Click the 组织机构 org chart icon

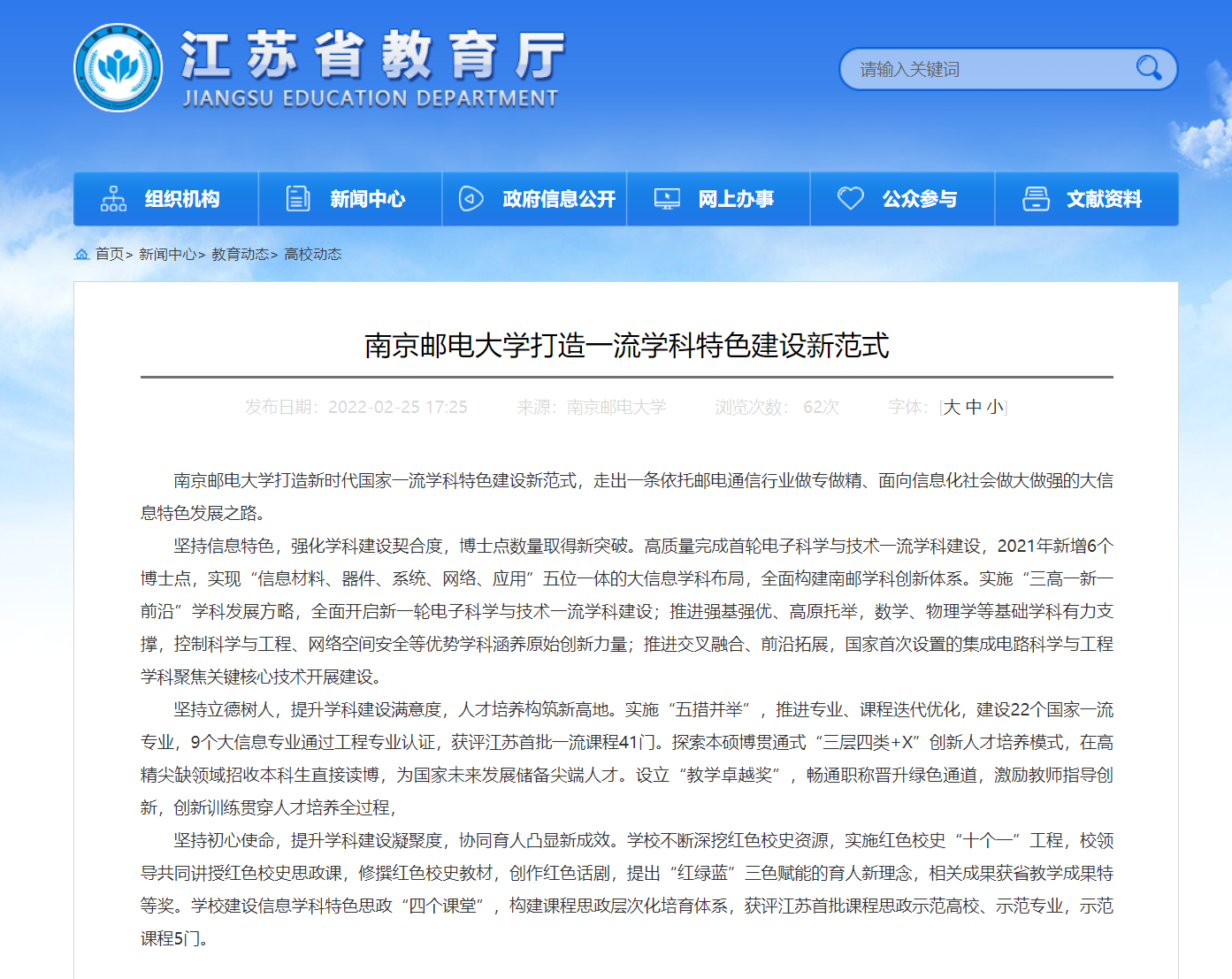click(113, 199)
